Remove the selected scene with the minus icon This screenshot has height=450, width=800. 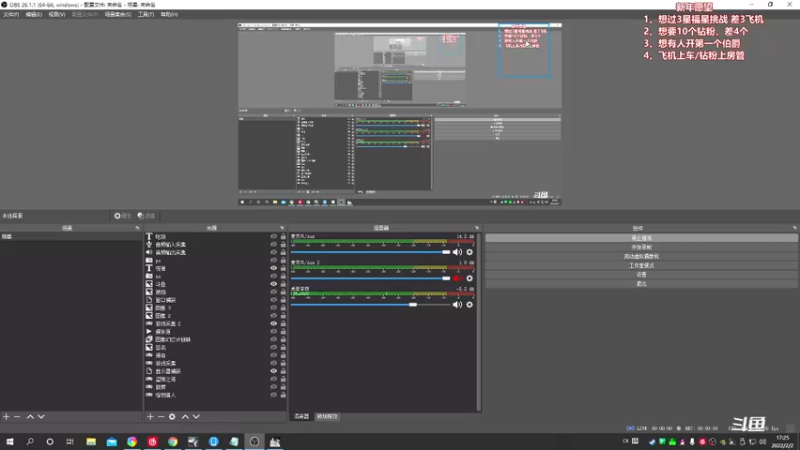click(x=17, y=417)
